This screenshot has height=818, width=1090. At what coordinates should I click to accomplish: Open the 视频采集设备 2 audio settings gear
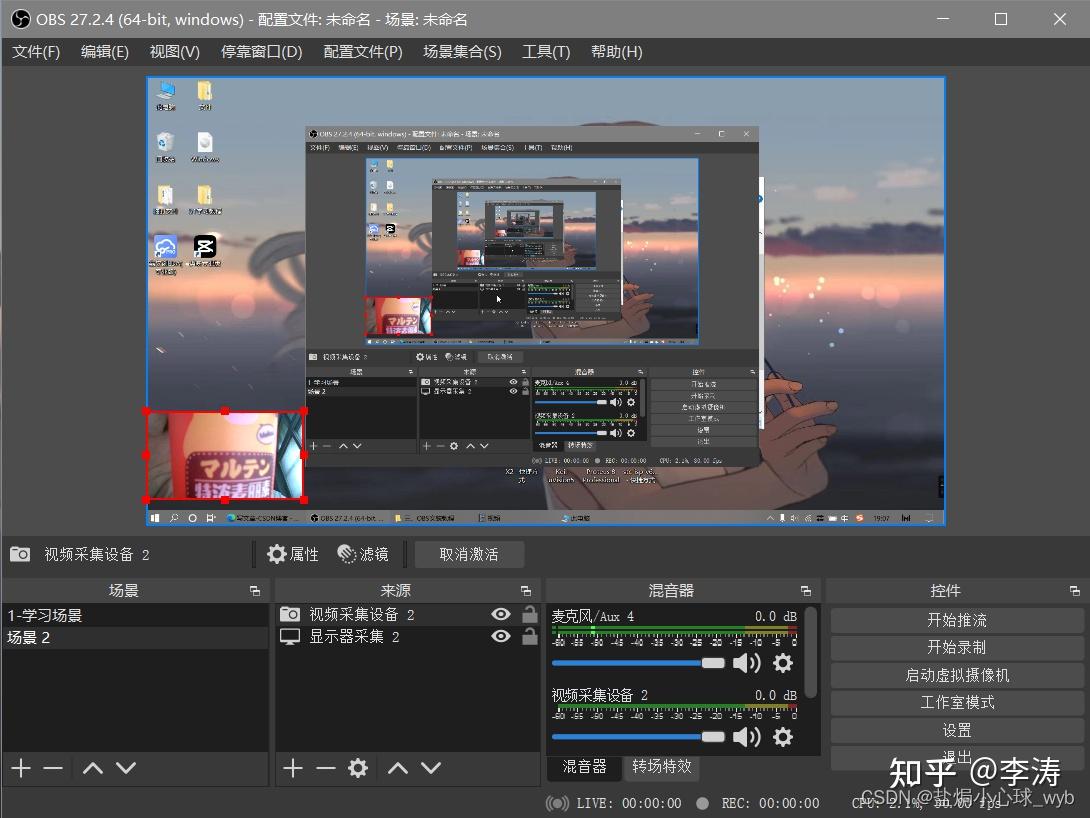tap(783, 737)
